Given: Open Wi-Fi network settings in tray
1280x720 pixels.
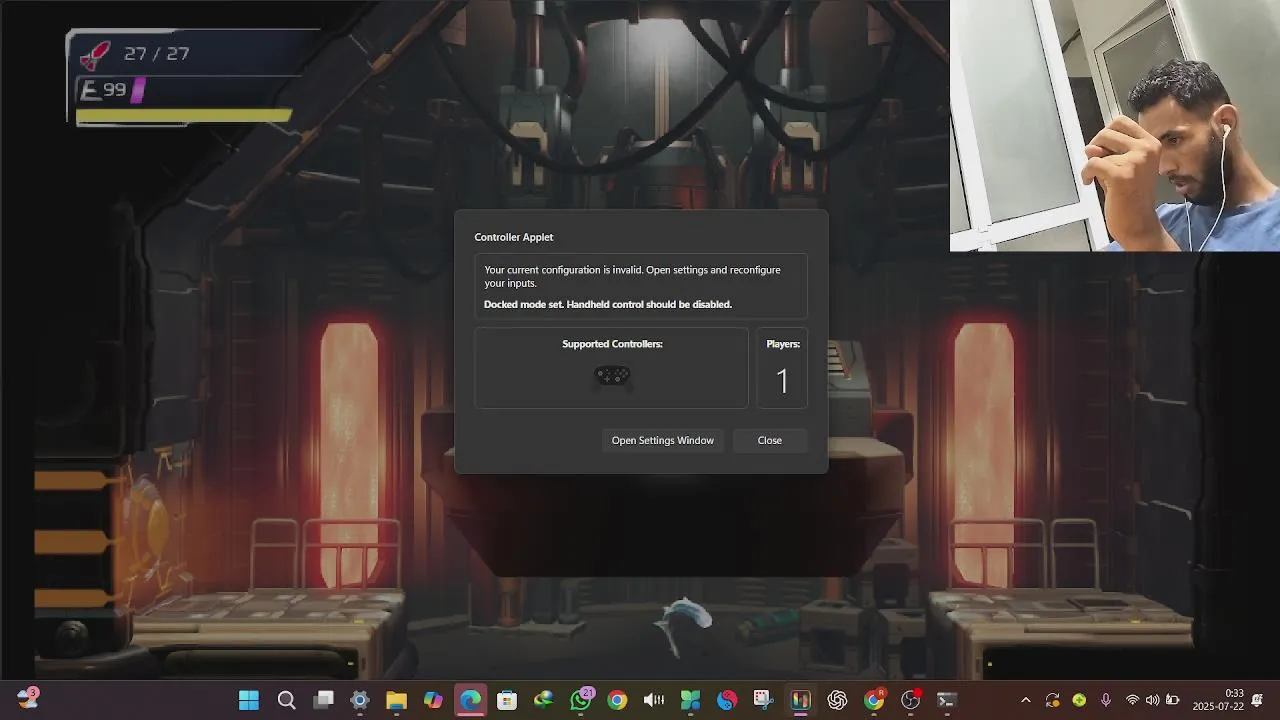Looking at the screenshot, I should pyautogui.click(x=1132, y=700).
